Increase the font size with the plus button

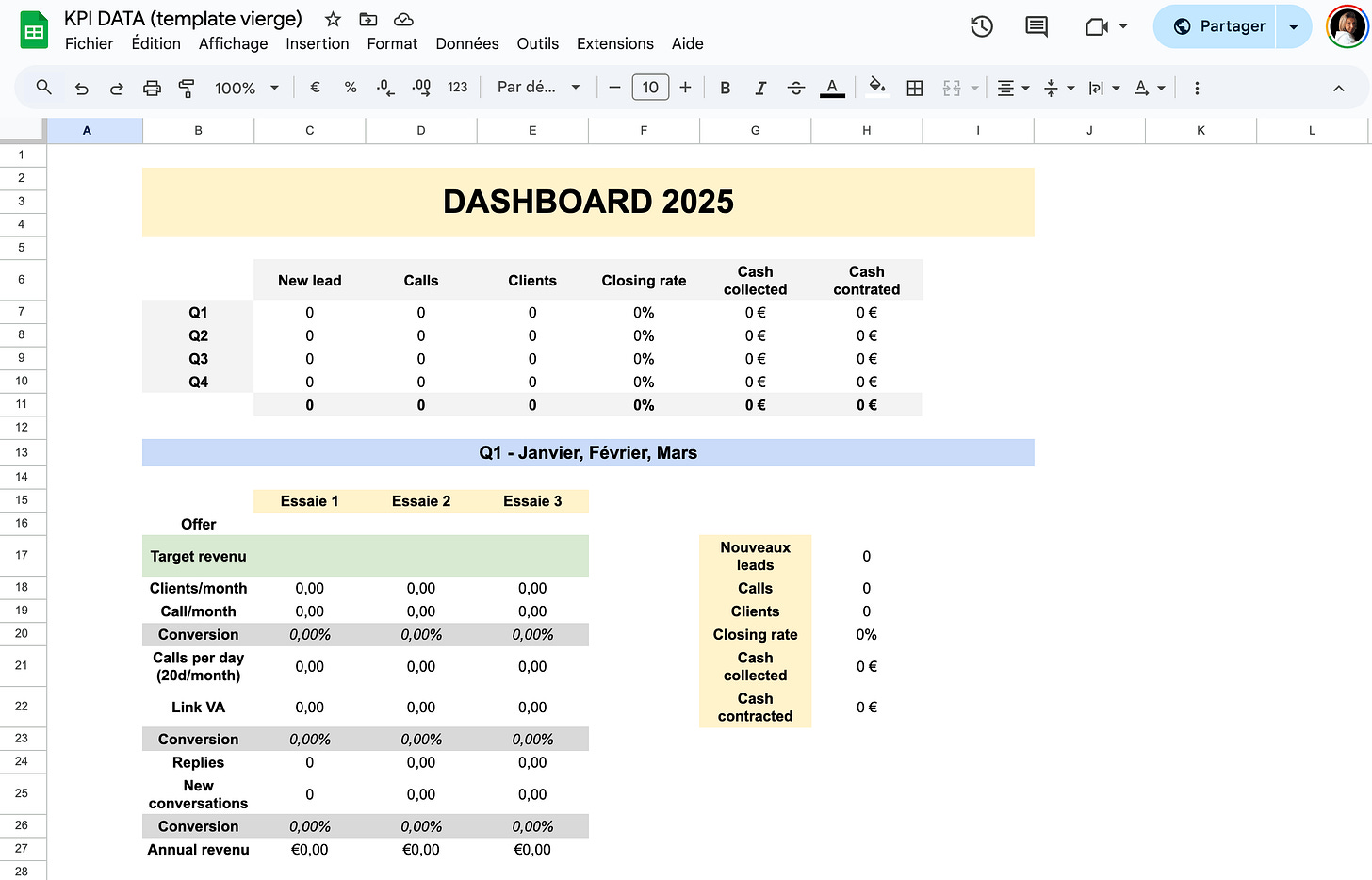point(685,88)
